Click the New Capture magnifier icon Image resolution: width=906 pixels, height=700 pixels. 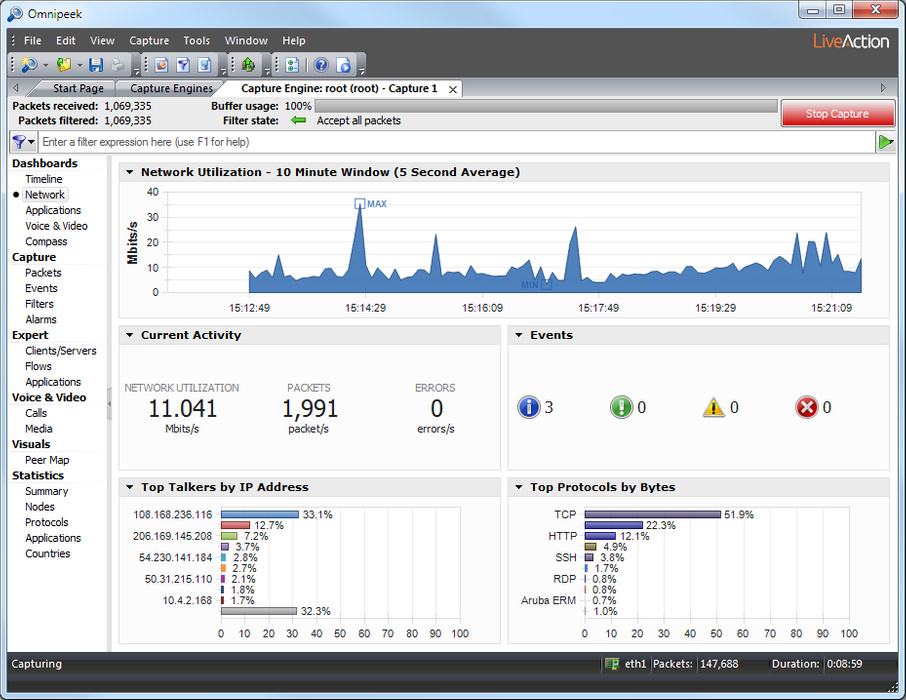pyautogui.click(x=29, y=65)
